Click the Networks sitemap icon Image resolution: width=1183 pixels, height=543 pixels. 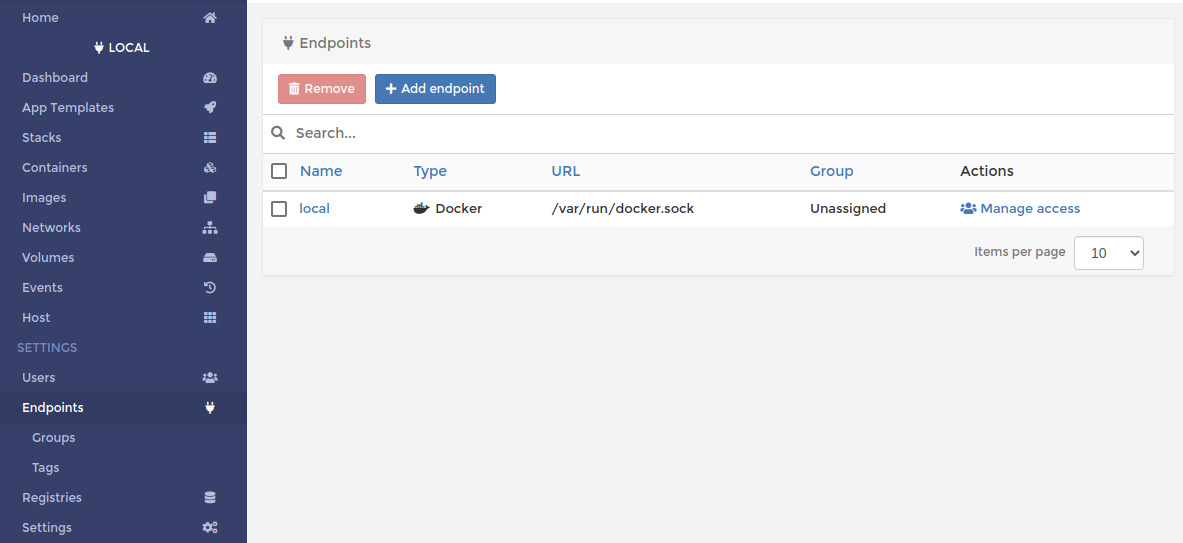[x=210, y=228]
